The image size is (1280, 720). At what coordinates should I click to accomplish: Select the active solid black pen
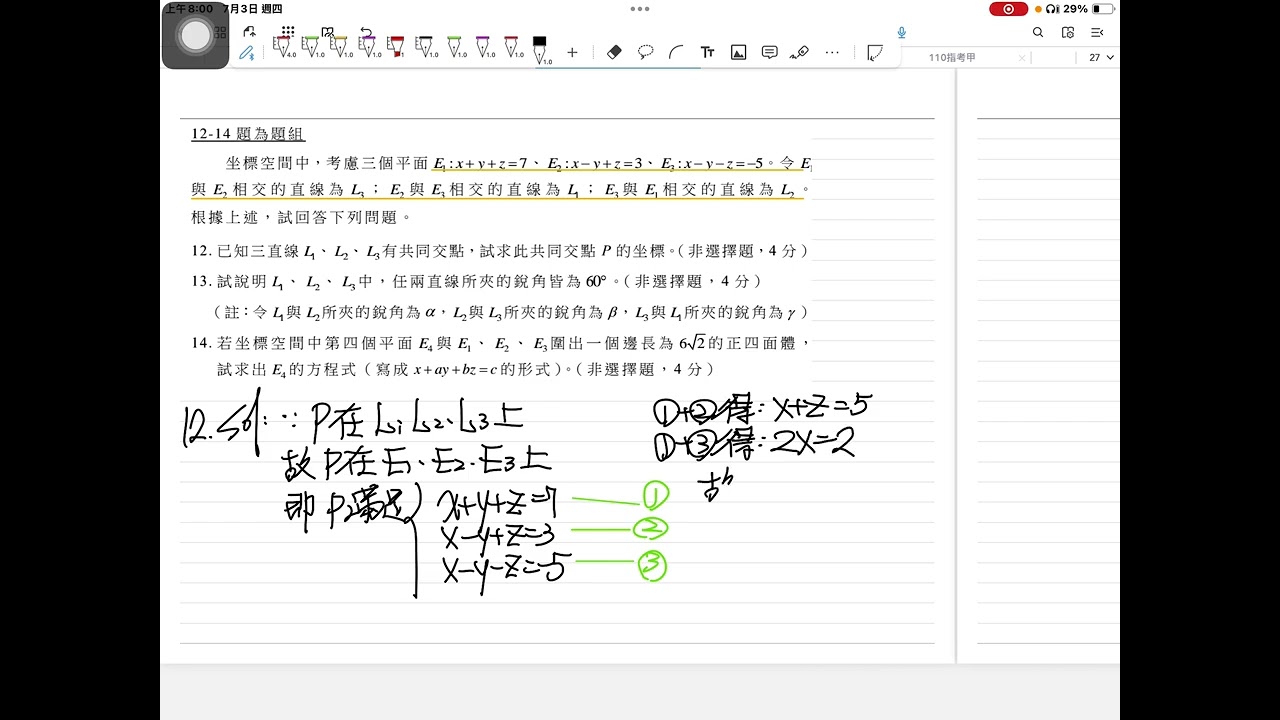[x=541, y=51]
